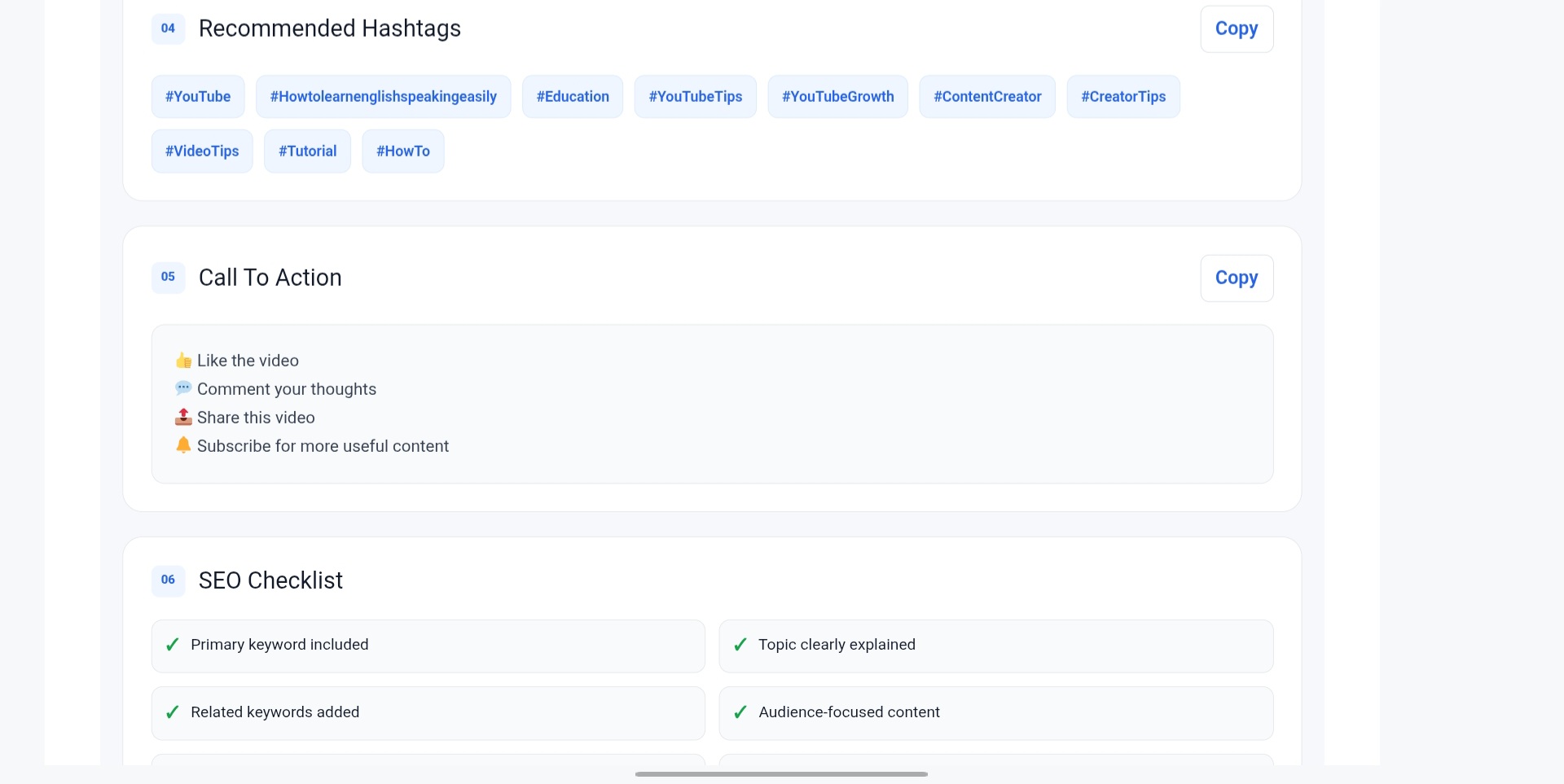Screen dimensions: 1564x784
Task: Click the text Share this video
Action: point(256,418)
